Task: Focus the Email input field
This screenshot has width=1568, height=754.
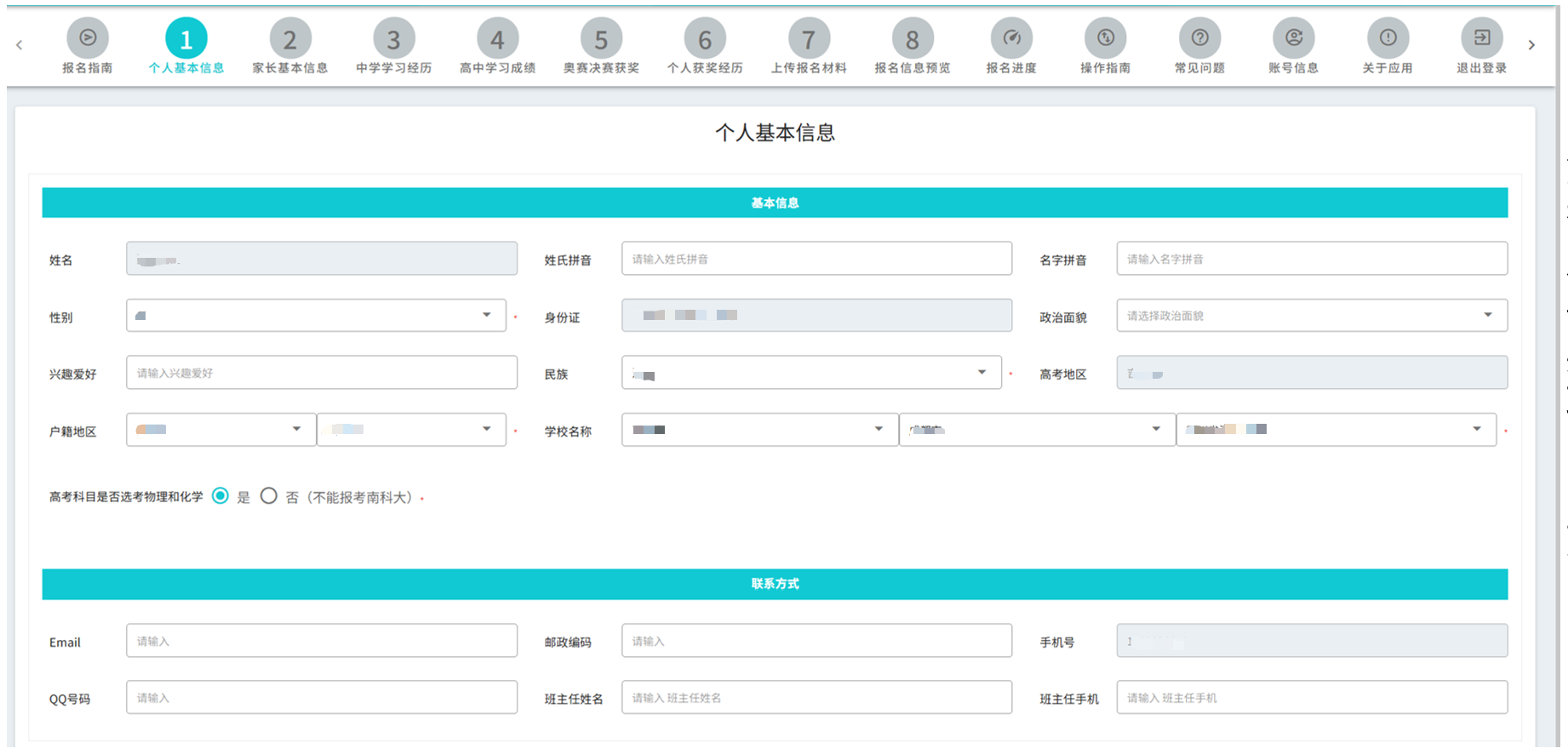Action: point(321,641)
